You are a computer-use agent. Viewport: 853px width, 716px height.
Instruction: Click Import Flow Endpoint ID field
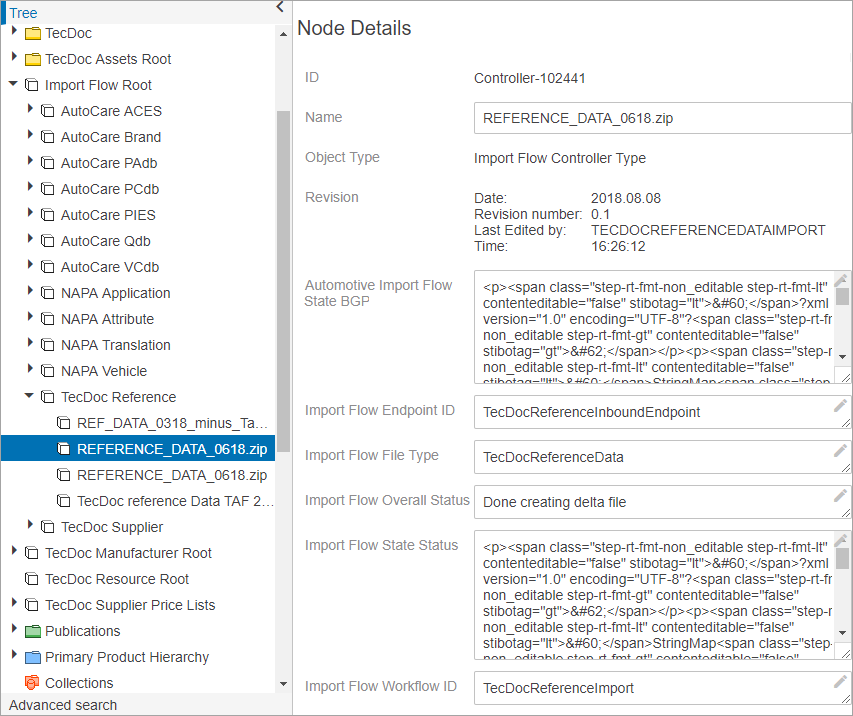[662, 412]
